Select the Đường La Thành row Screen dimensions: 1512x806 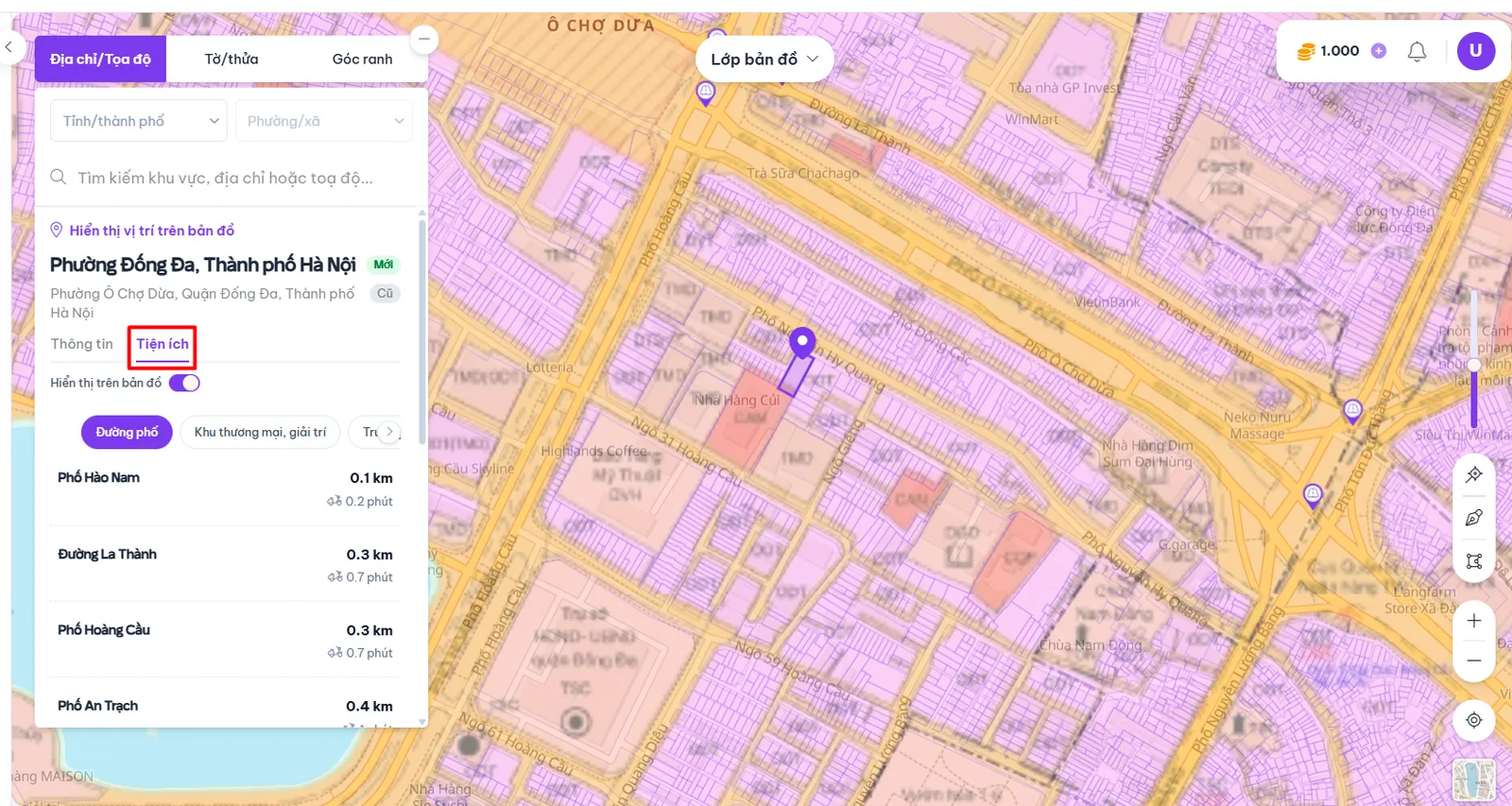(225, 564)
